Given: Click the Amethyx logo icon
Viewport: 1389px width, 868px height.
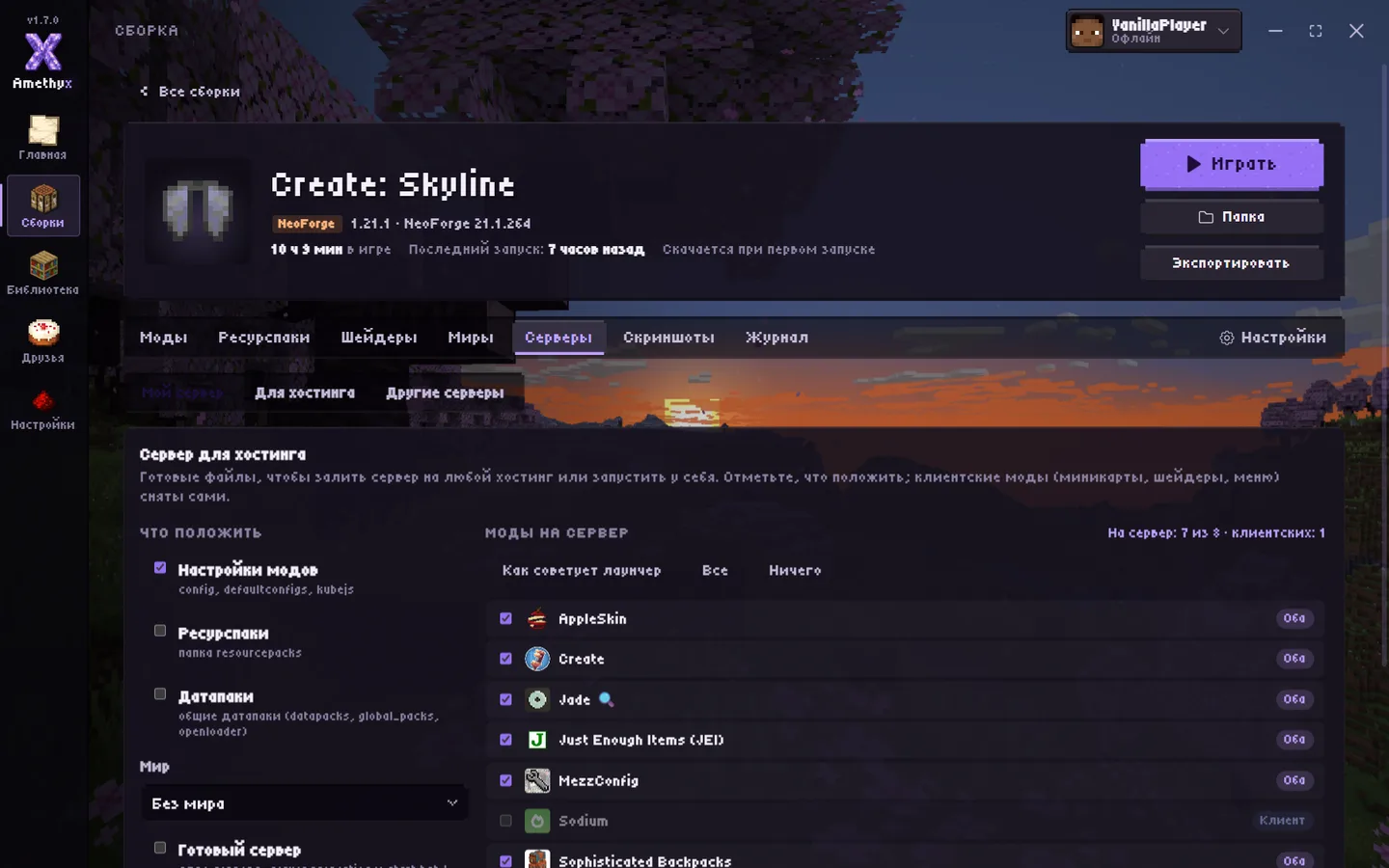Looking at the screenshot, I should pyautogui.click(x=42, y=52).
